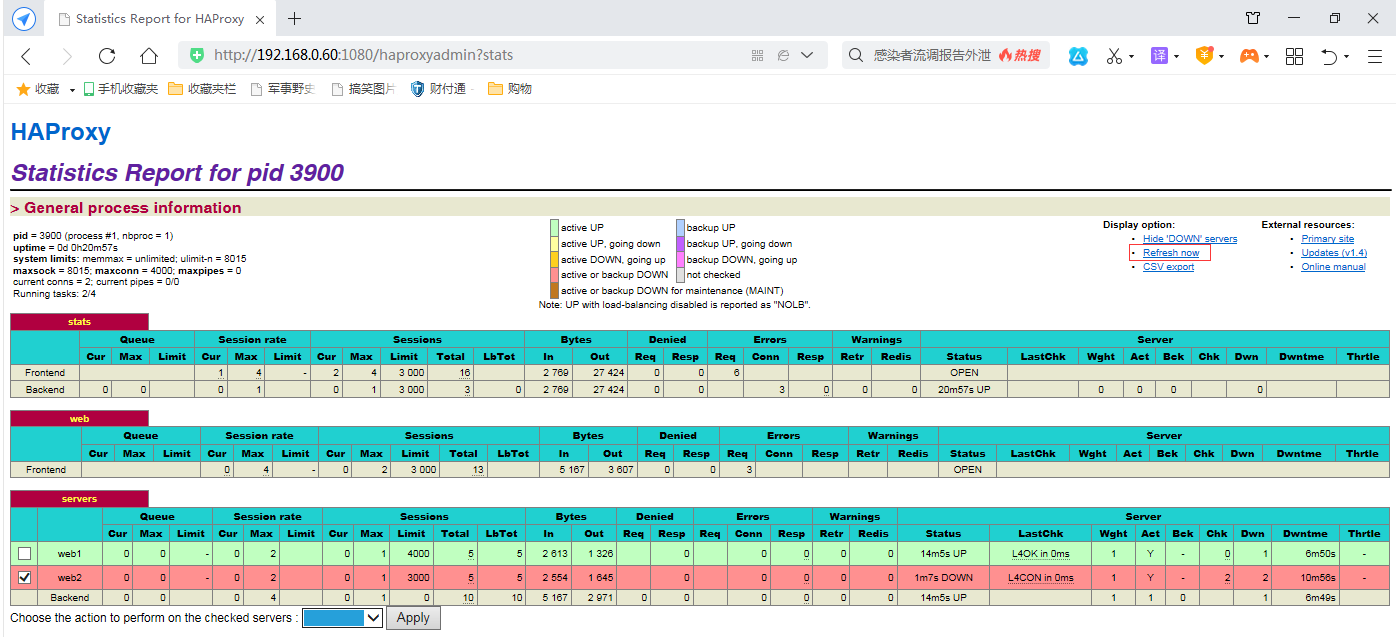Click the orange game controller icon

coord(1249,56)
